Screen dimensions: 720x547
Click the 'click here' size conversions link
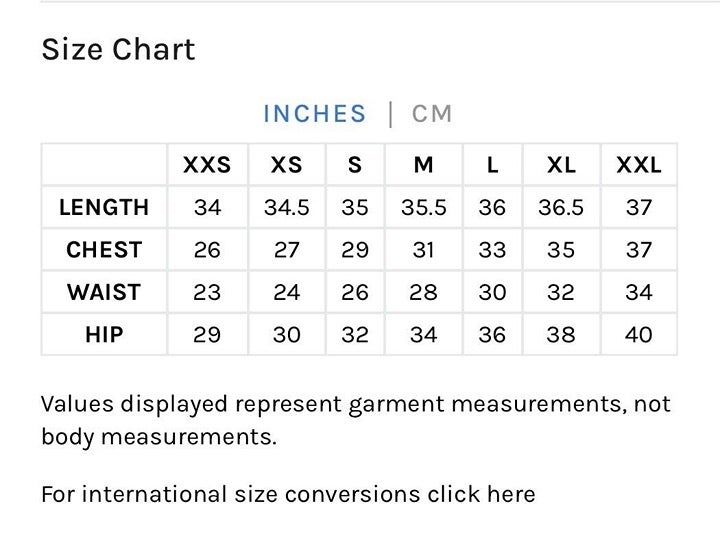pos(481,494)
